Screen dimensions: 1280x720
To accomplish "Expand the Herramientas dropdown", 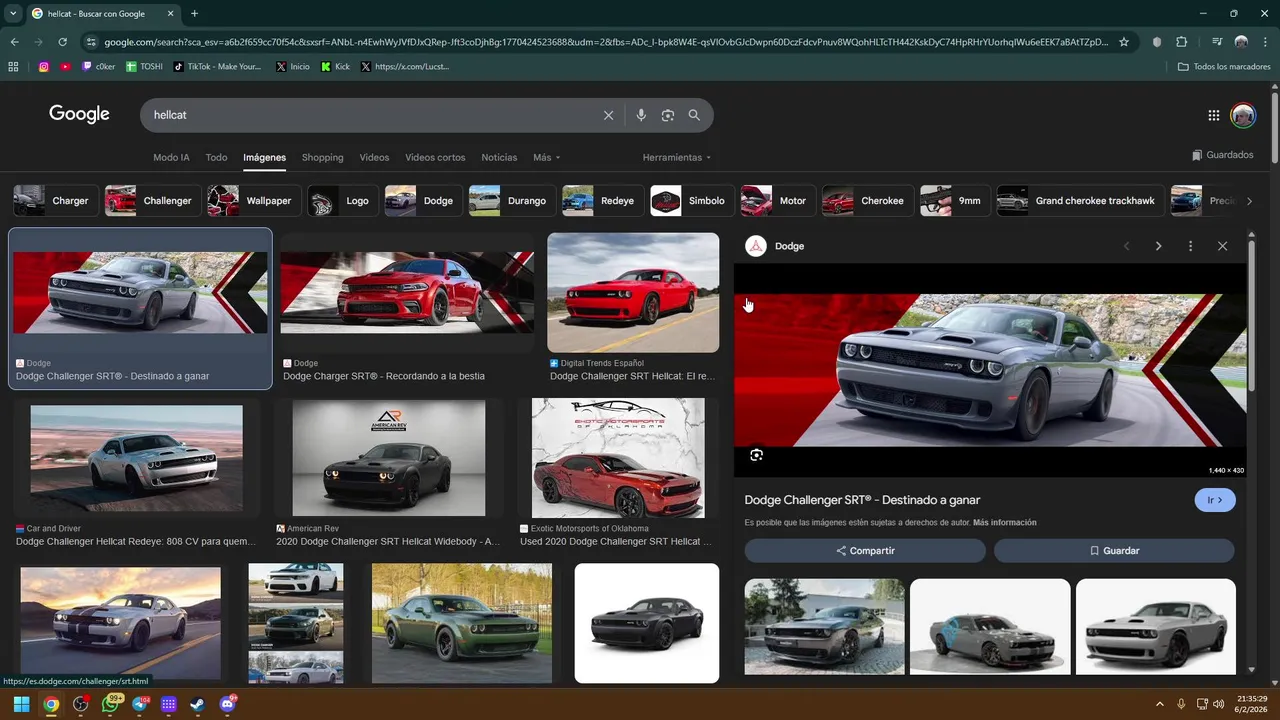I will 677,158.
